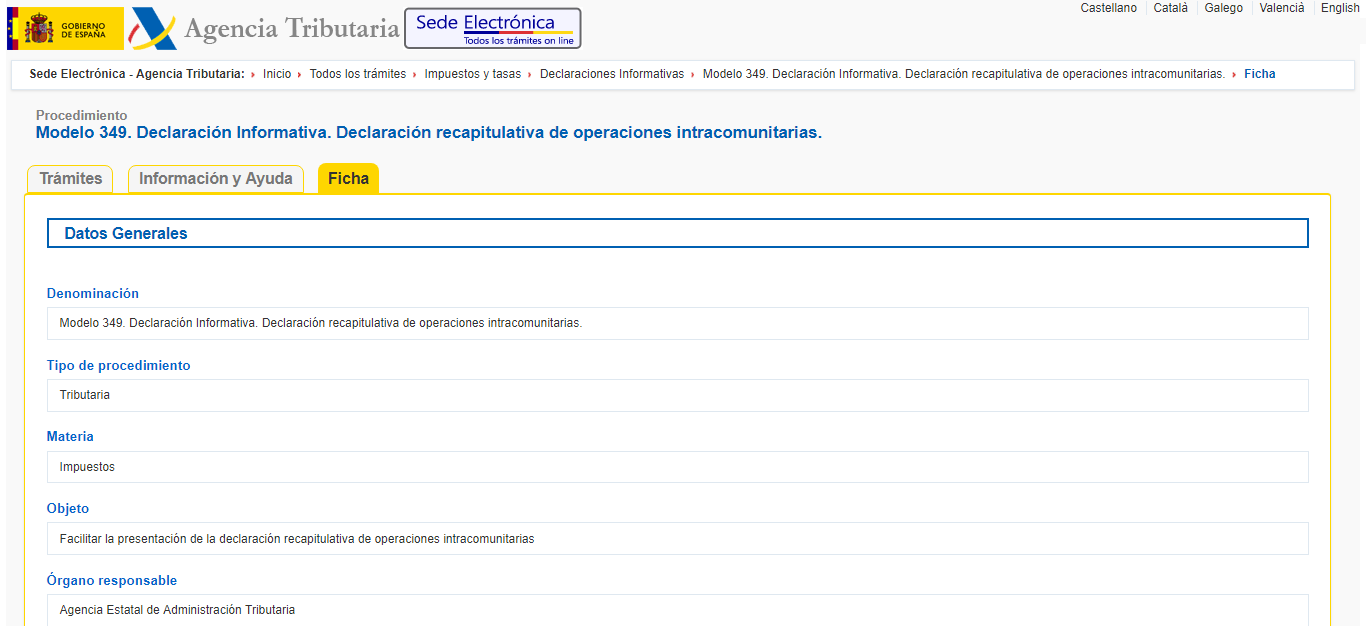Image resolution: width=1366 pixels, height=626 pixels.
Task: Choose the Valencià language link
Action: [x=1281, y=8]
